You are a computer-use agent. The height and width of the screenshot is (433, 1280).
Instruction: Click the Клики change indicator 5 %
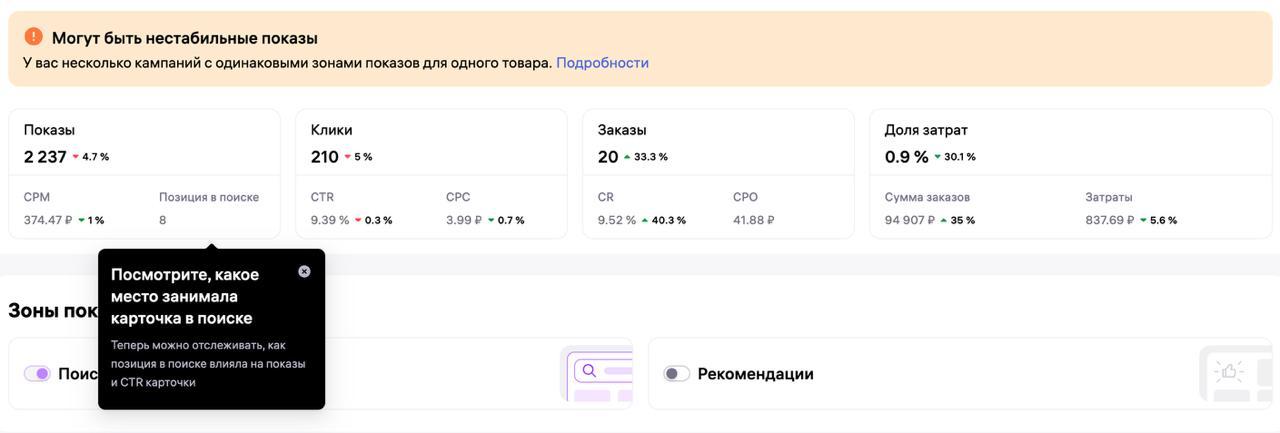pyautogui.click(x=358, y=157)
